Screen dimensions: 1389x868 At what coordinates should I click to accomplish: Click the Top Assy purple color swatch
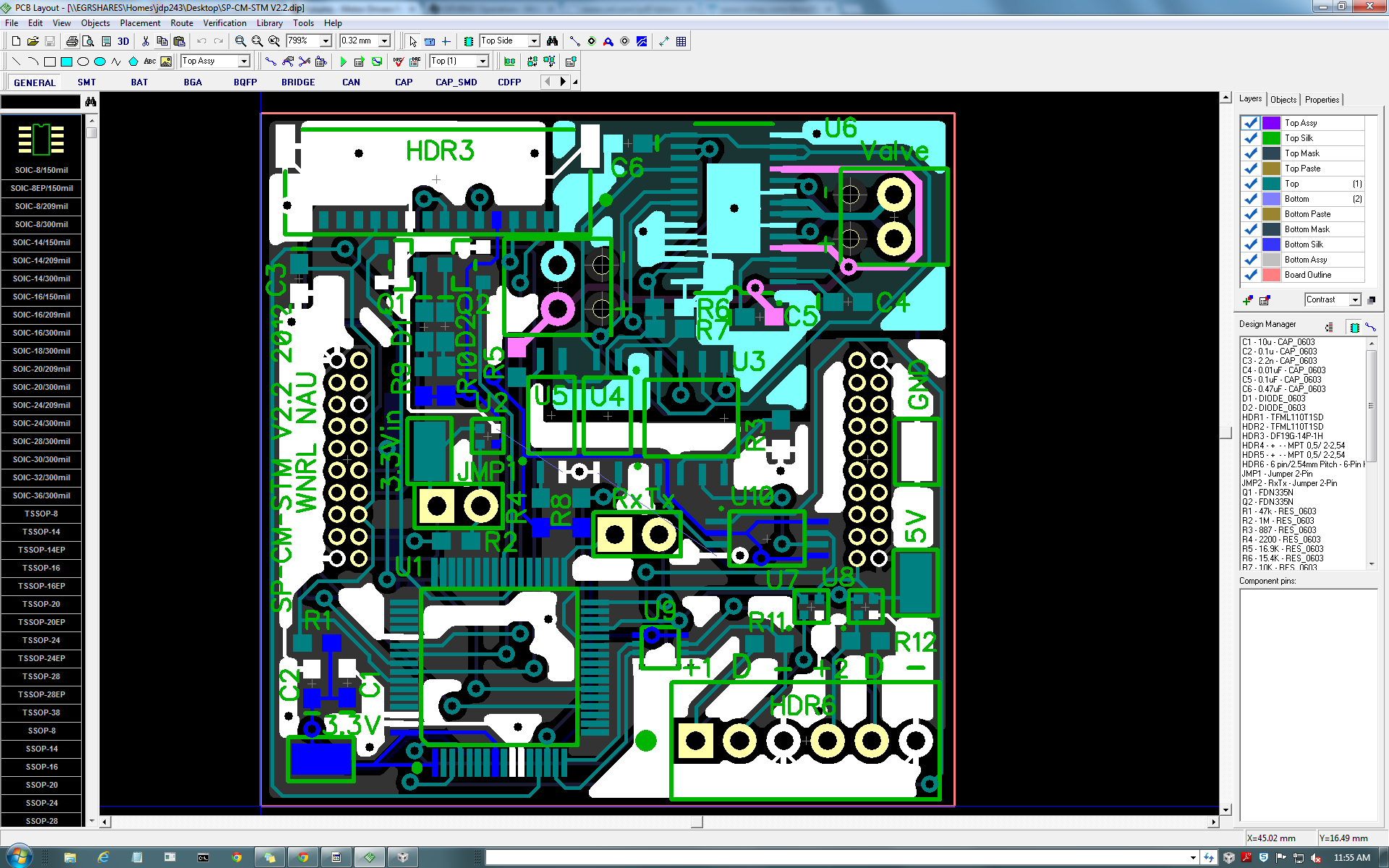(1271, 123)
